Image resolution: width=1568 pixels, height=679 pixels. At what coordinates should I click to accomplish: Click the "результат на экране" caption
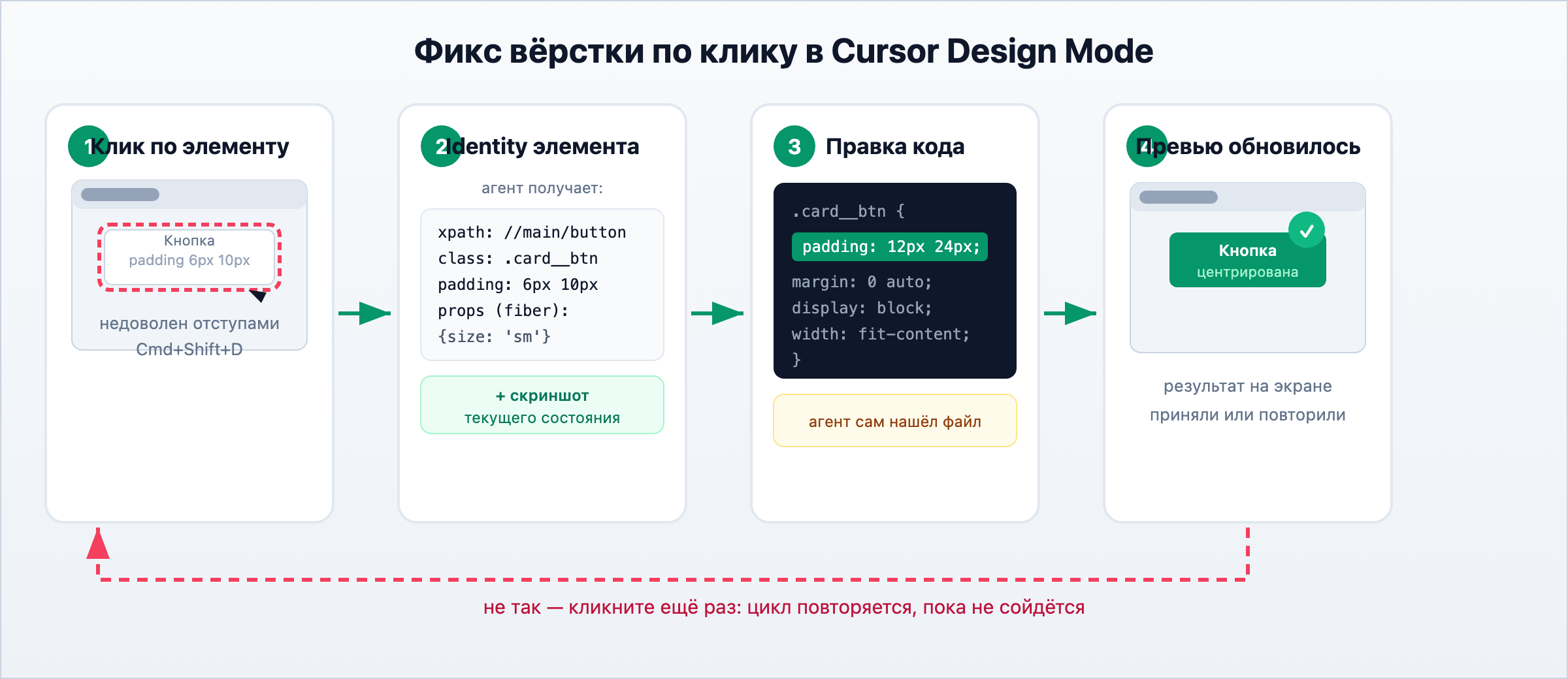[x=1248, y=386]
